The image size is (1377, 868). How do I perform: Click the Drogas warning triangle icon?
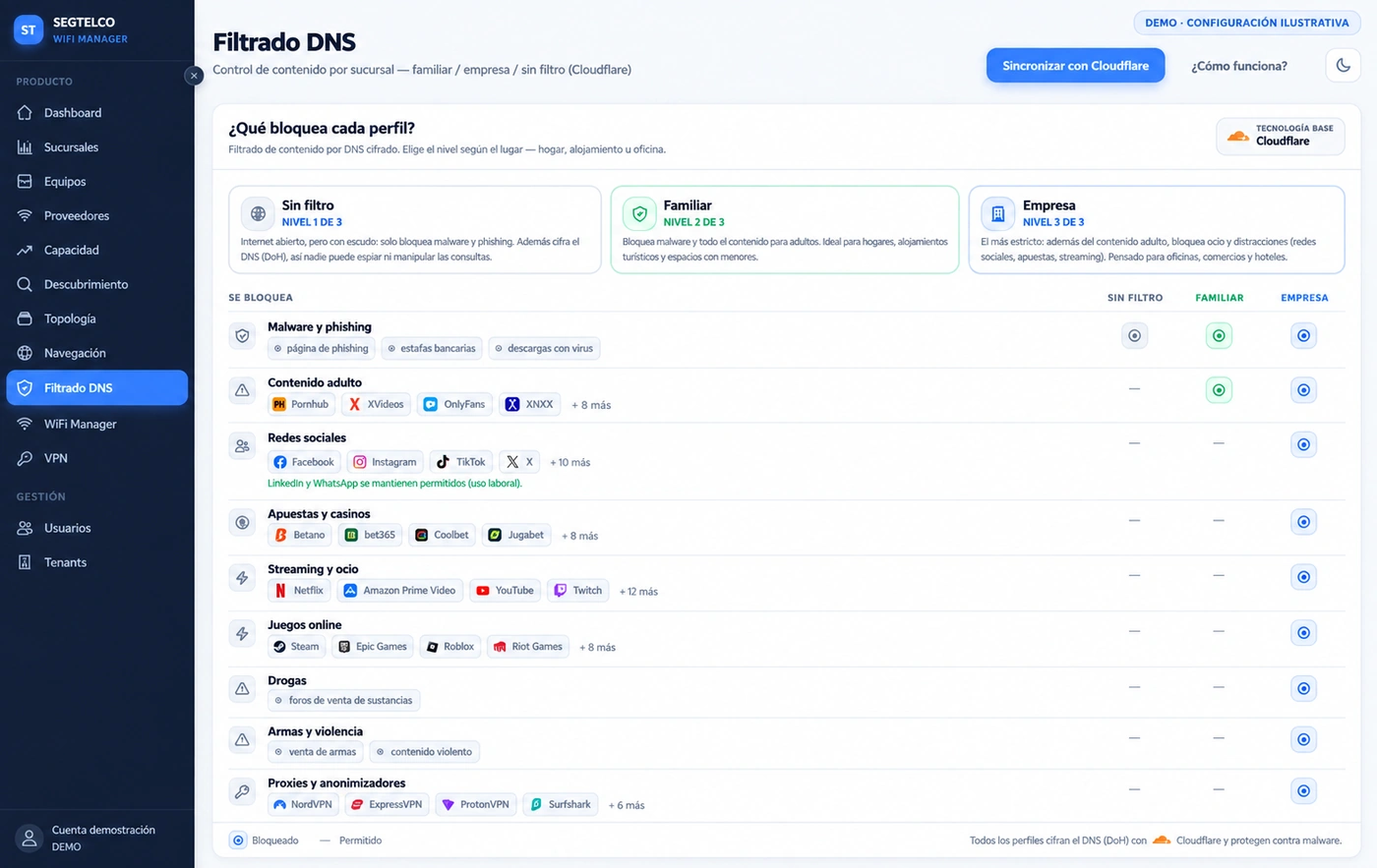242,688
